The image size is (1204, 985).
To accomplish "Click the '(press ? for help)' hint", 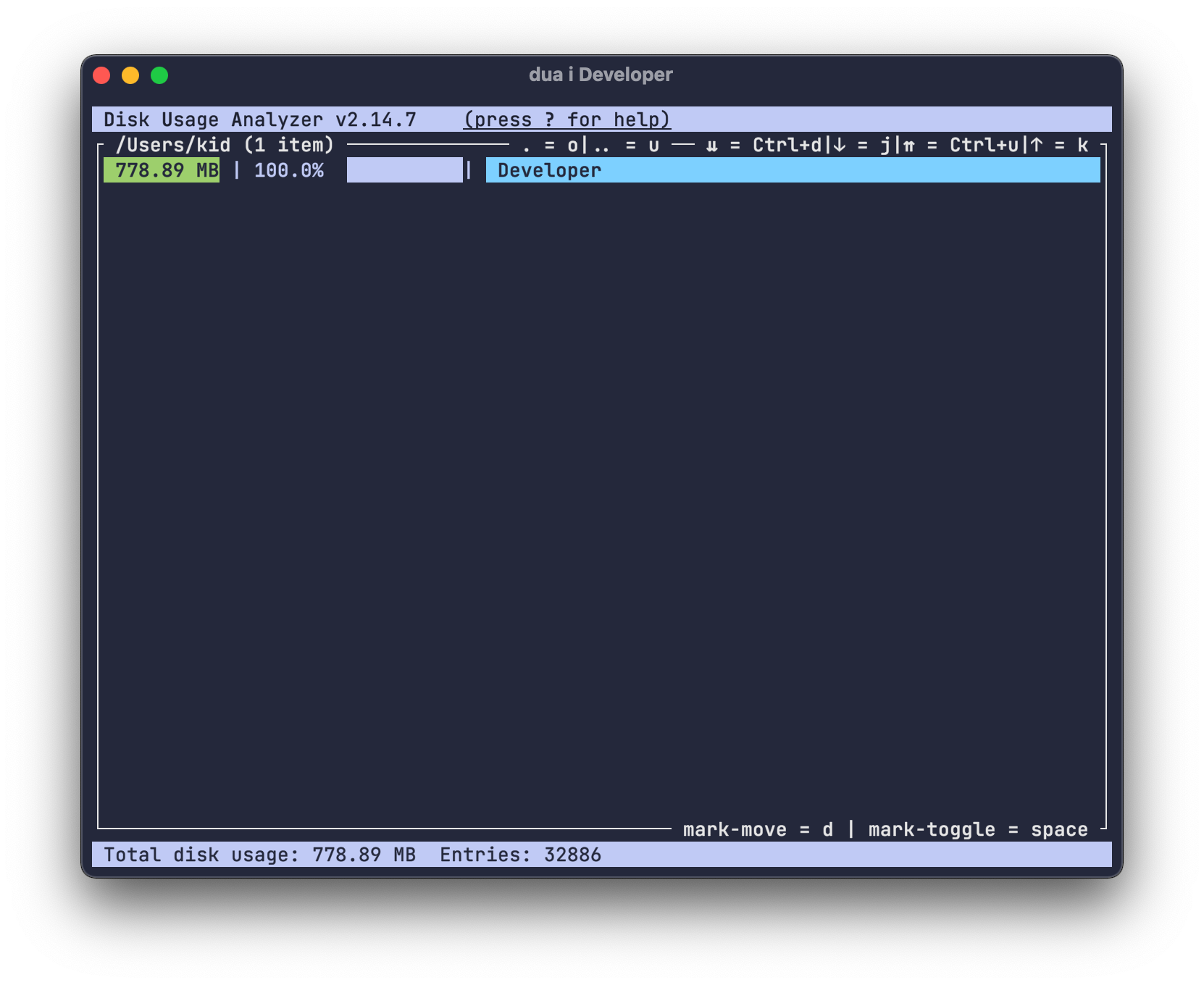I will click(567, 120).
